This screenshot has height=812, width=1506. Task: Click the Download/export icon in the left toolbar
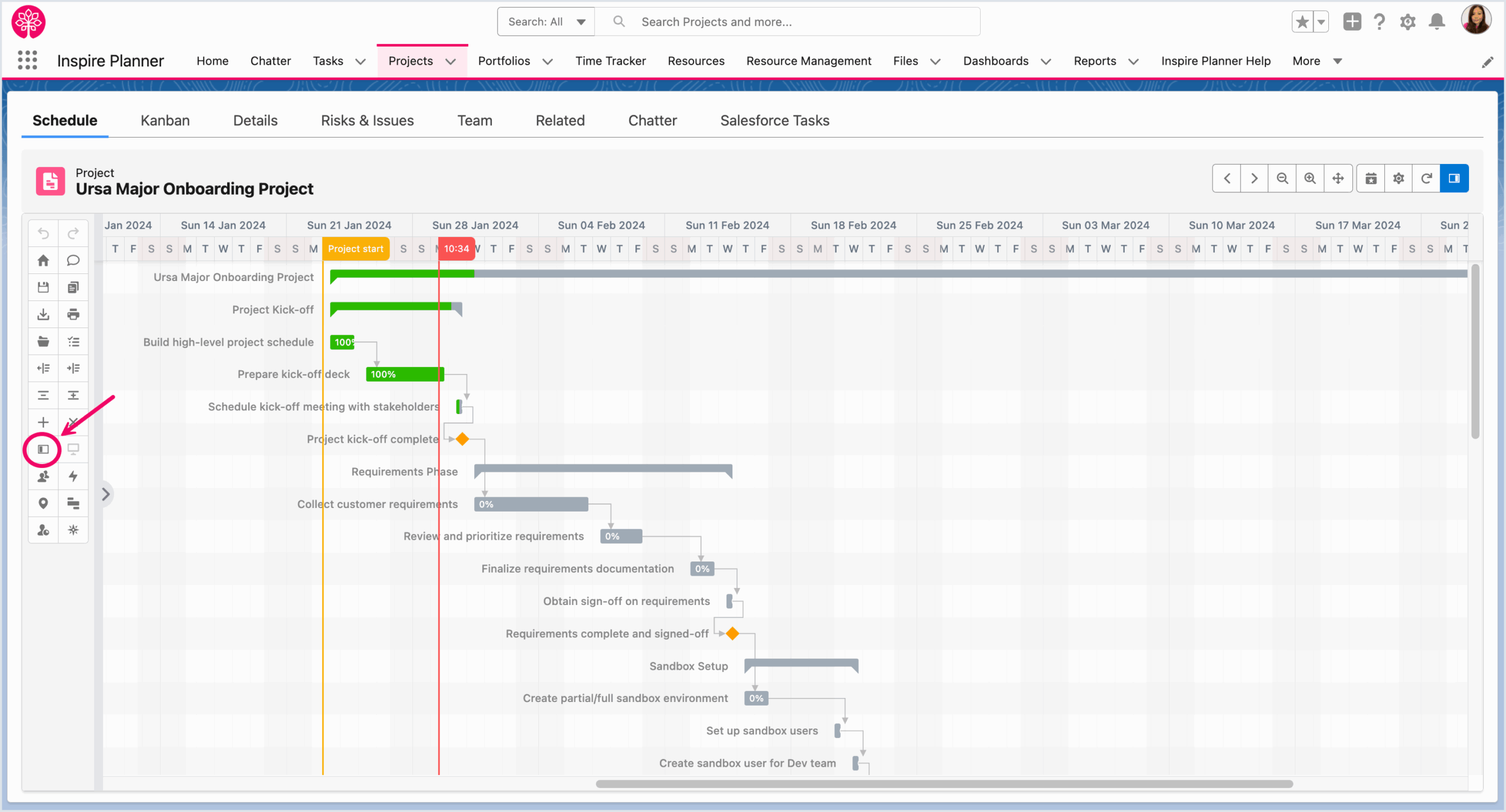[x=43, y=313]
